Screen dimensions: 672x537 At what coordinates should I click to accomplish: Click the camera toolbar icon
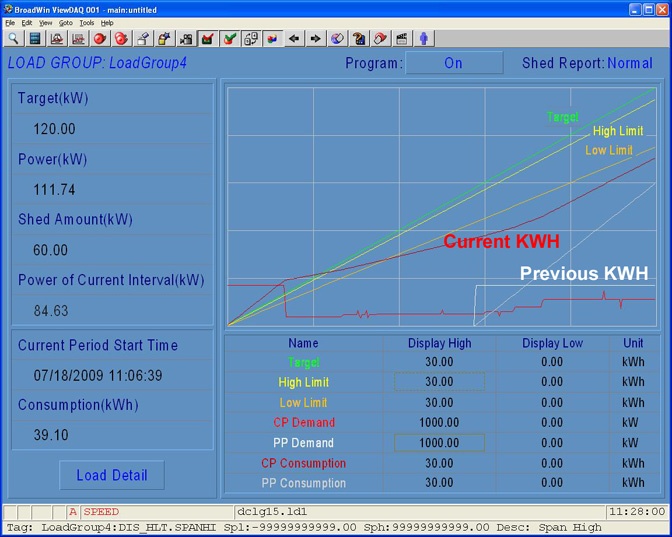click(186, 39)
